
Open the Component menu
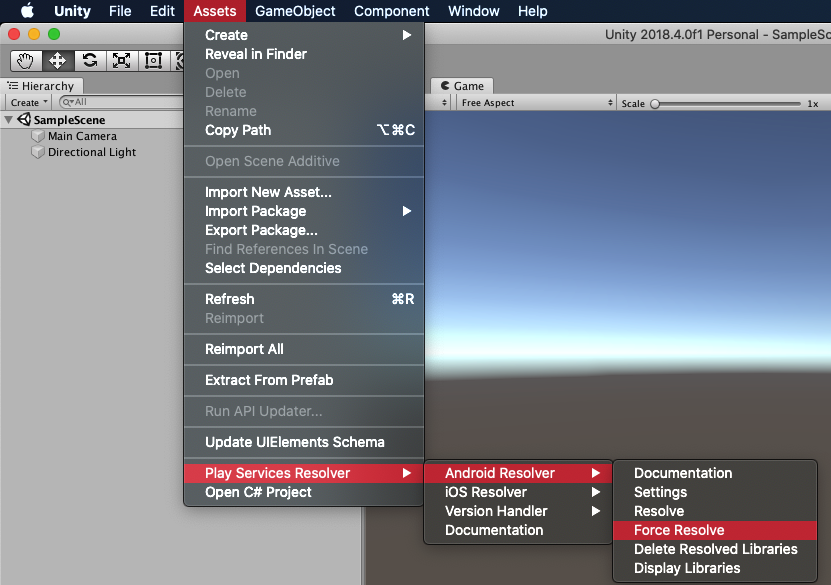pos(392,11)
